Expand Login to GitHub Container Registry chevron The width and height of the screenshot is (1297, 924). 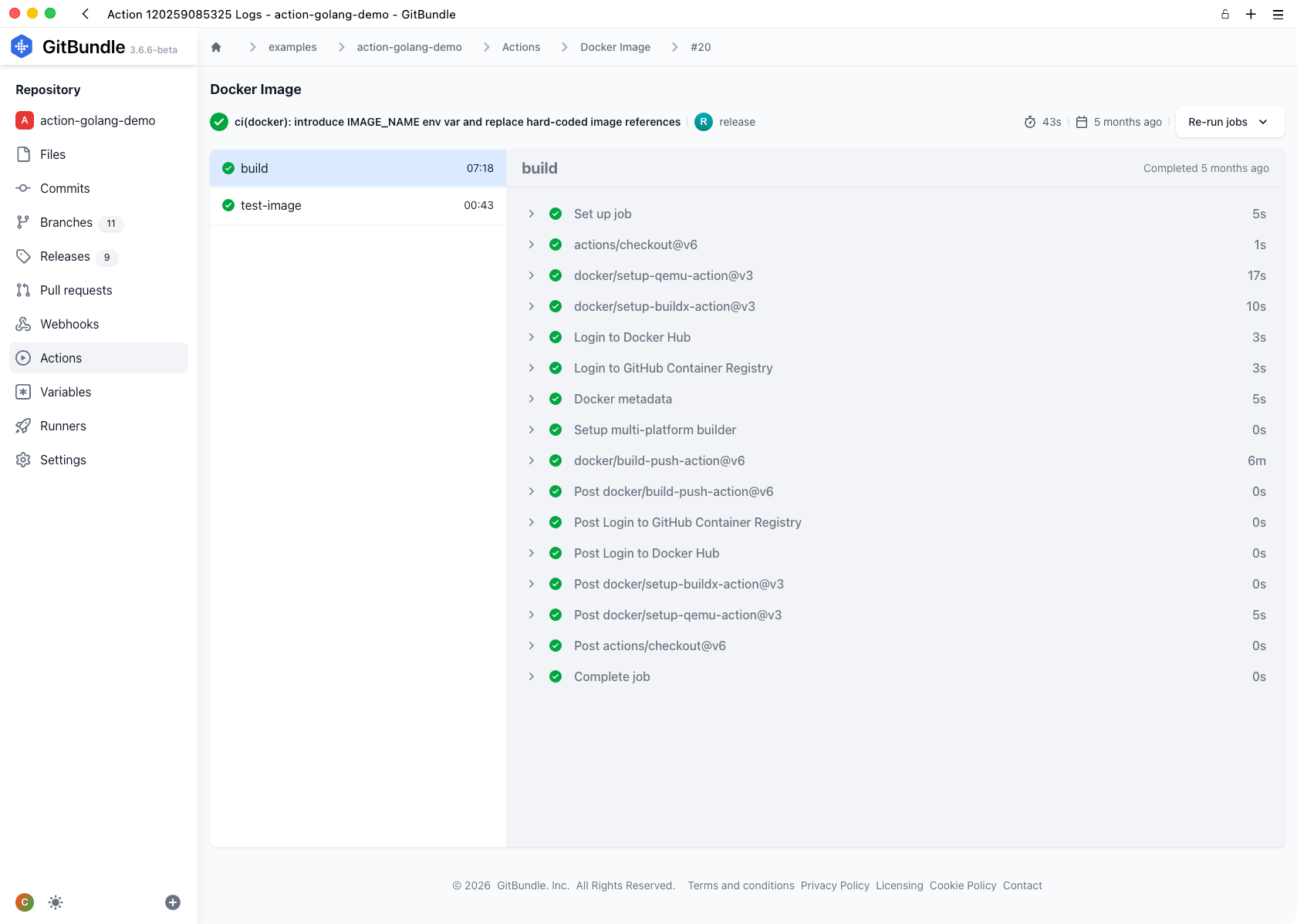point(532,368)
